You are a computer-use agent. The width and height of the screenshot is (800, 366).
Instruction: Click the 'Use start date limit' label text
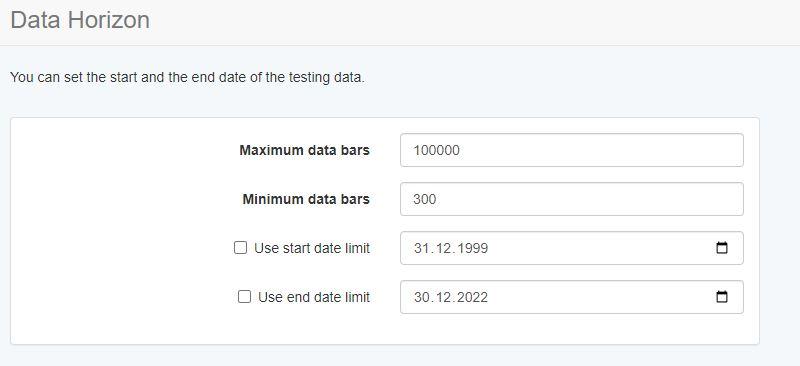coord(312,248)
